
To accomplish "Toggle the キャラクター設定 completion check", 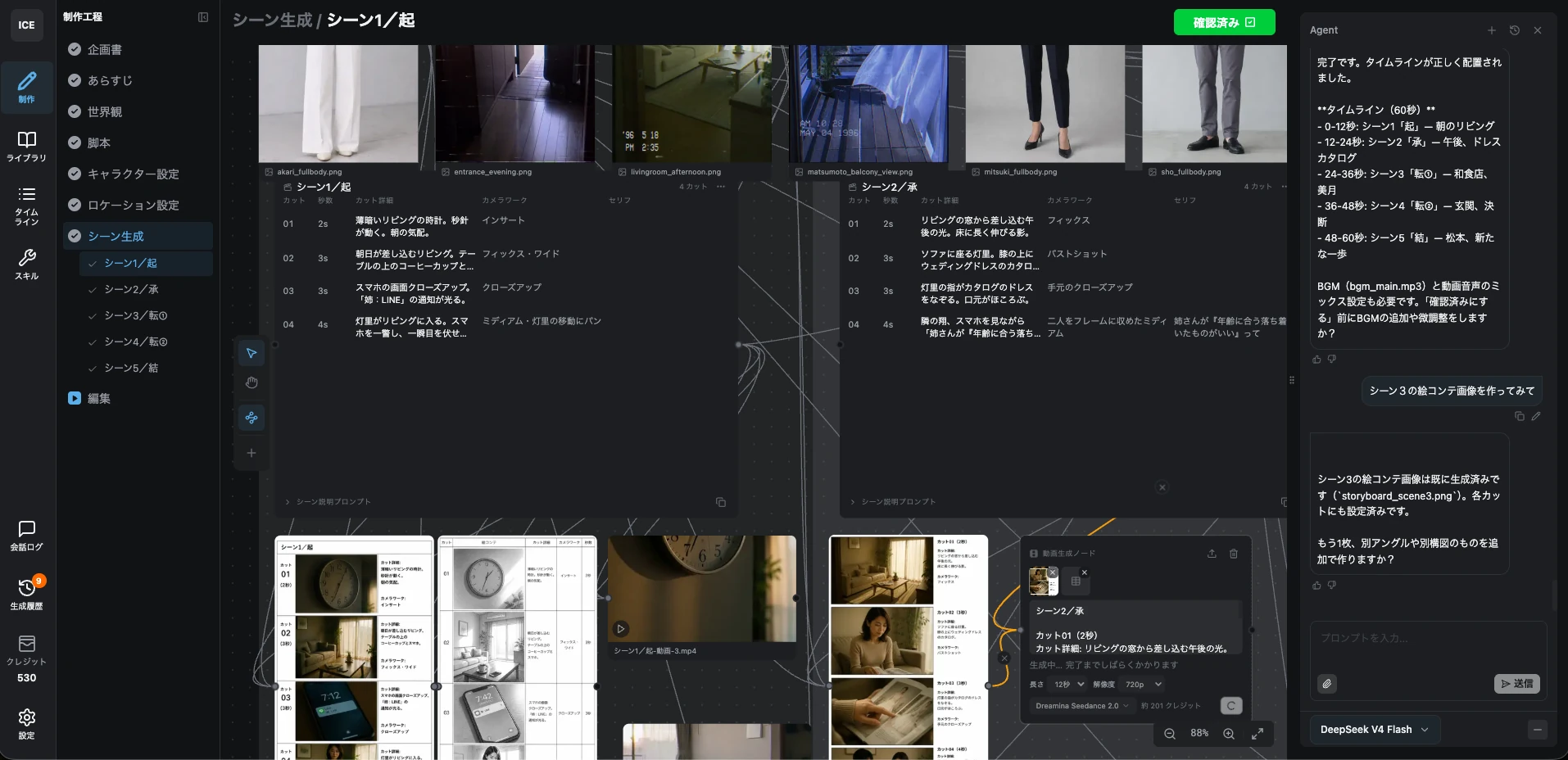I will tap(75, 174).
